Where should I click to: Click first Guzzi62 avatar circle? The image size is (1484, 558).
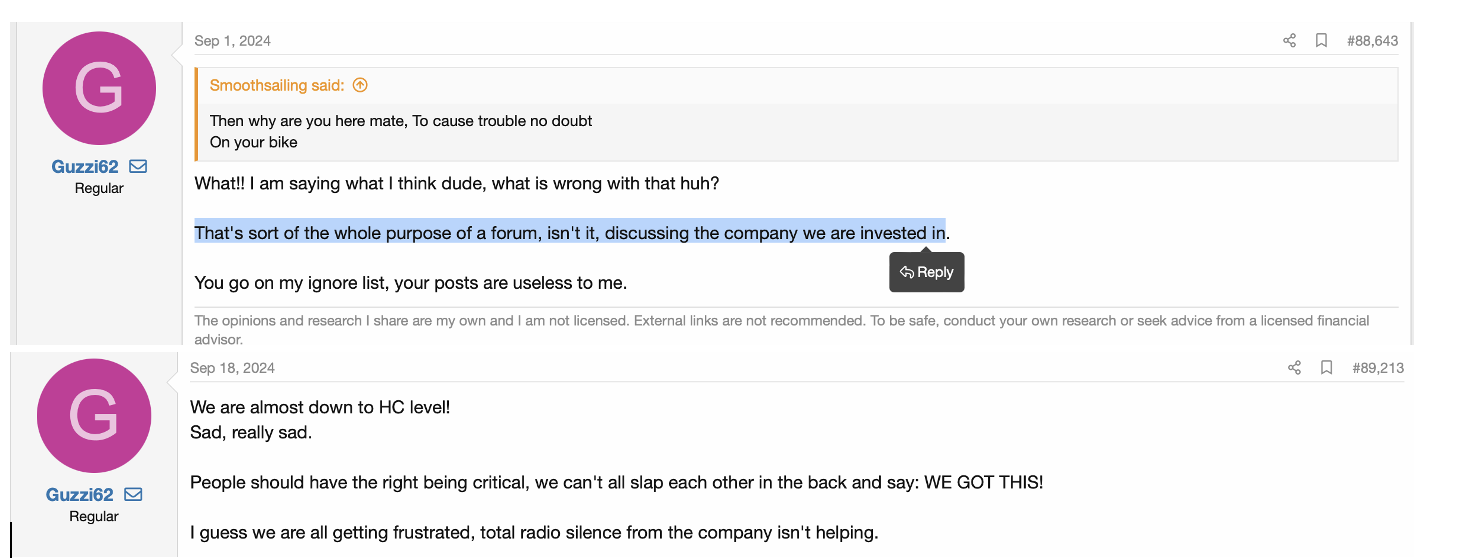click(x=99, y=88)
